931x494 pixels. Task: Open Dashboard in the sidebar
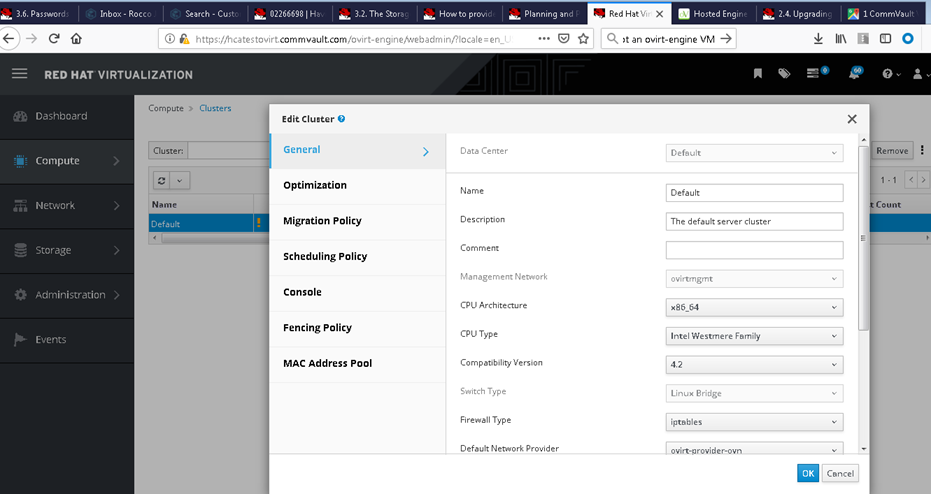pos(66,116)
